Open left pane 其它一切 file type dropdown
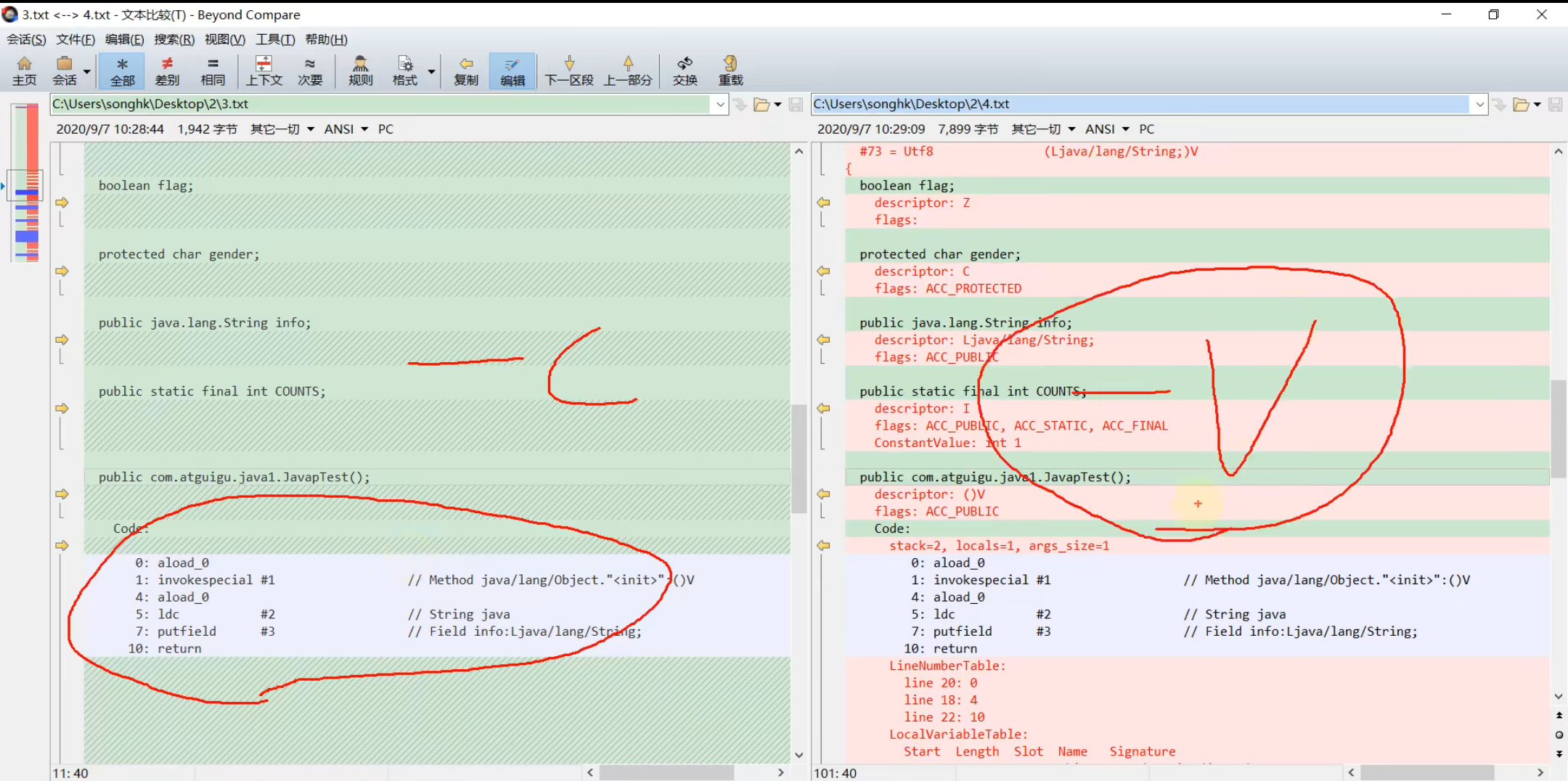Image resolution: width=1568 pixels, height=781 pixels. pos(282,129)
